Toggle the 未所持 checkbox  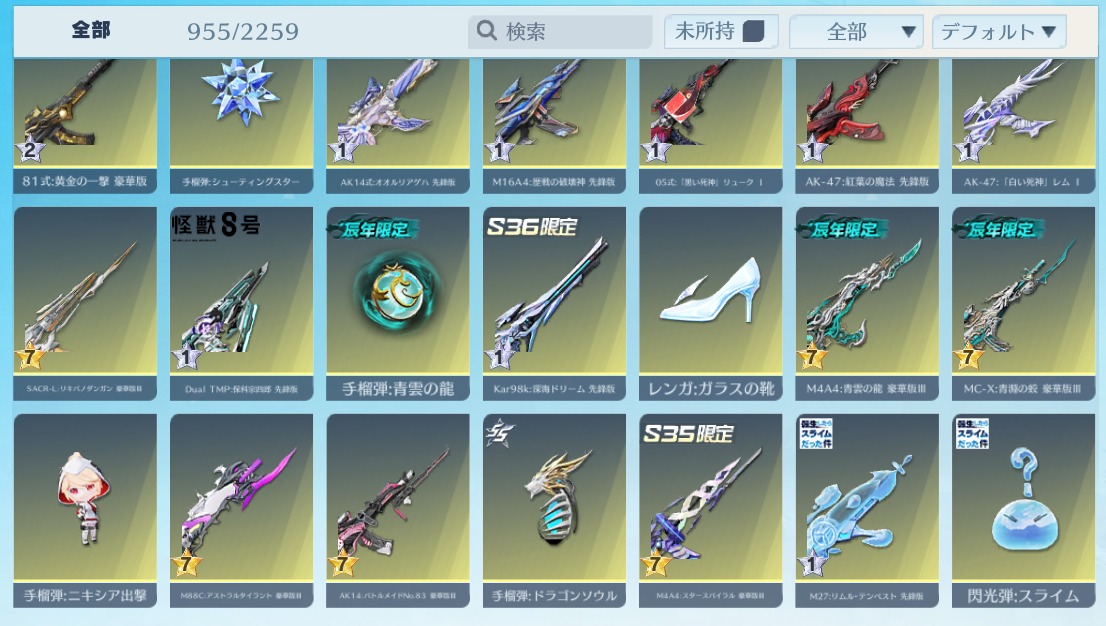753,31
